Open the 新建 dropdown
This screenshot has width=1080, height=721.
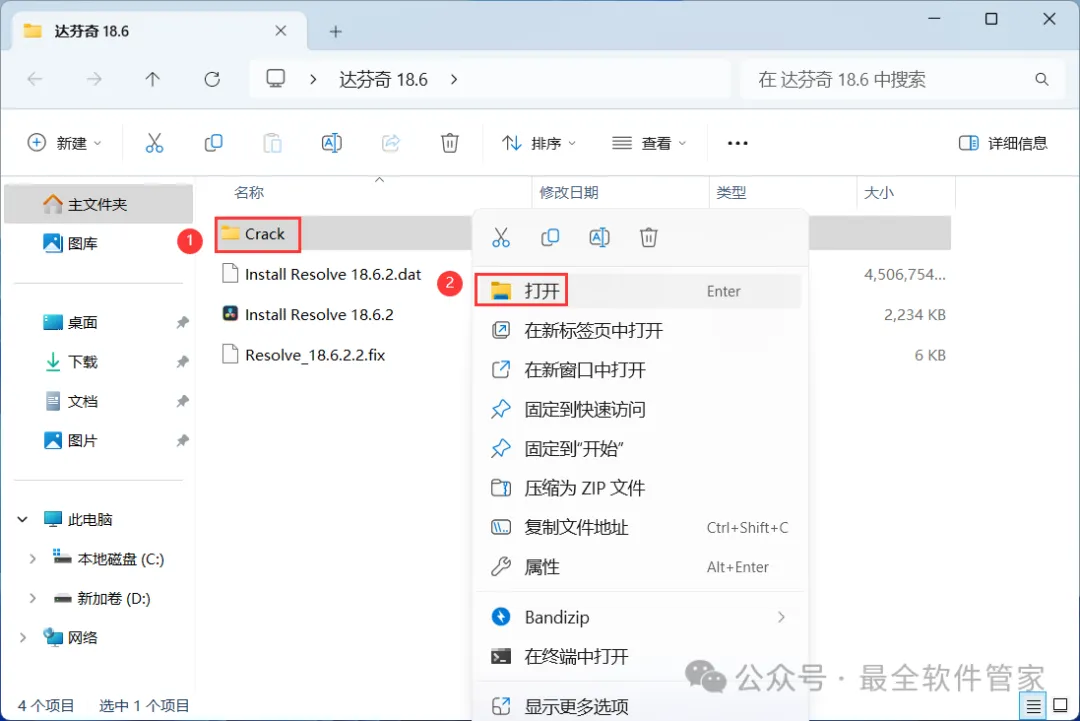pyautogui.click(x=65, y=143)
